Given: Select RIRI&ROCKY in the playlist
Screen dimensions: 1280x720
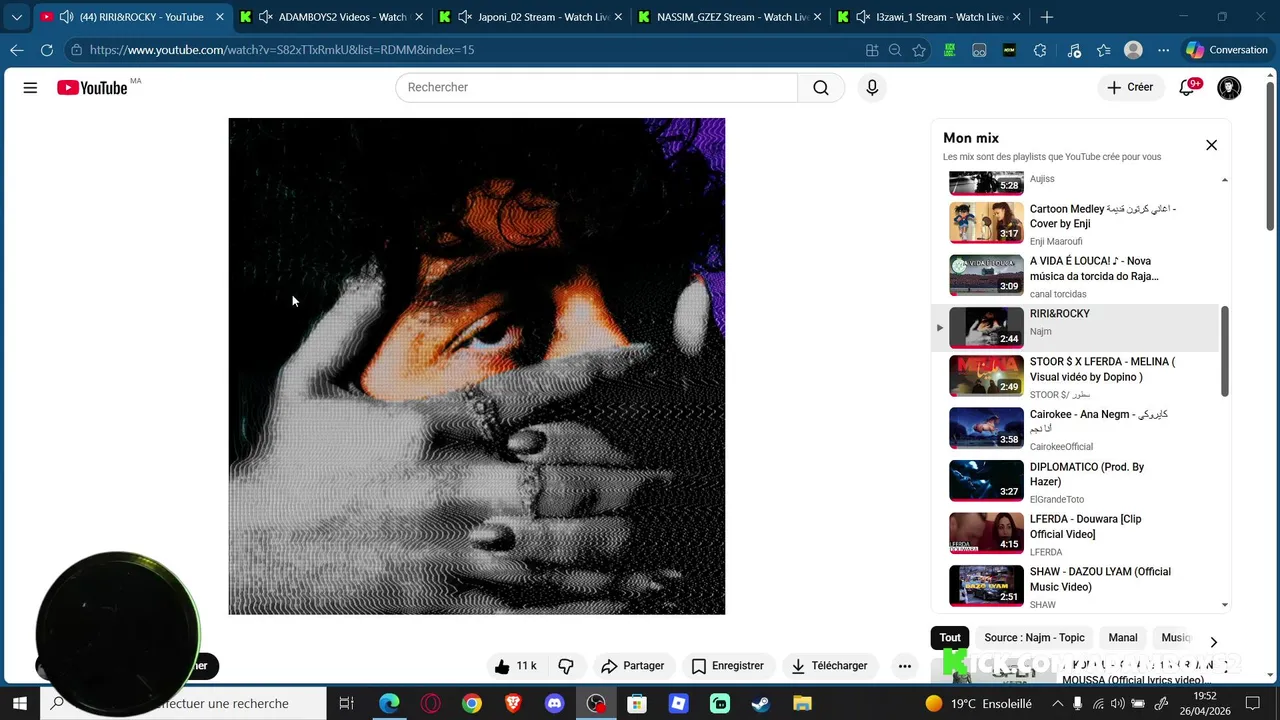Looking at the screenshot, I should click(1077, 328).
